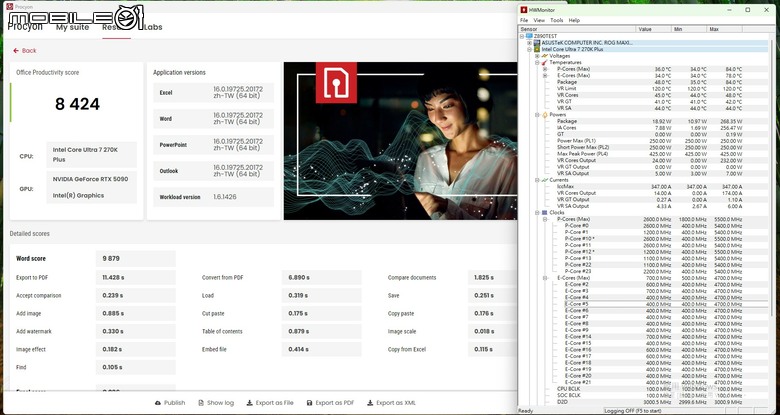
Task: Click the Workload version 1.6.1426 field
Action: (x=213, y=197)
